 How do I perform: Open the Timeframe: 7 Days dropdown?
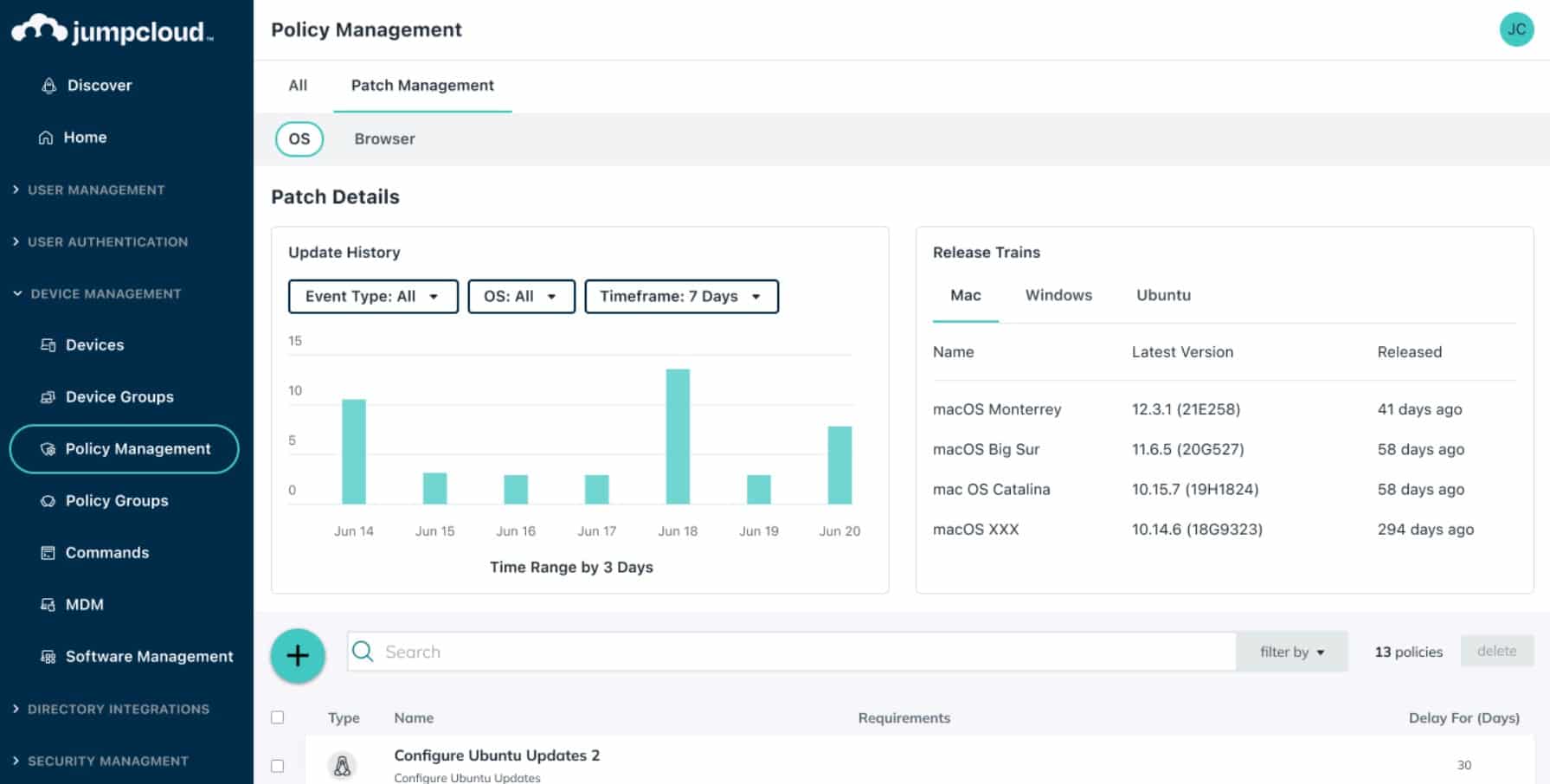[x=681, y=296]
